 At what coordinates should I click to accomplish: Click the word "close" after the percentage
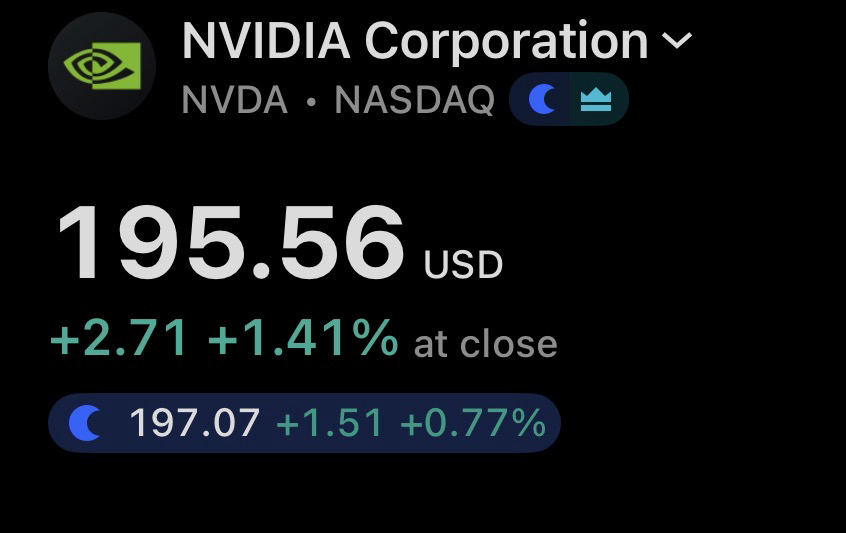click(x=507, y=344)
